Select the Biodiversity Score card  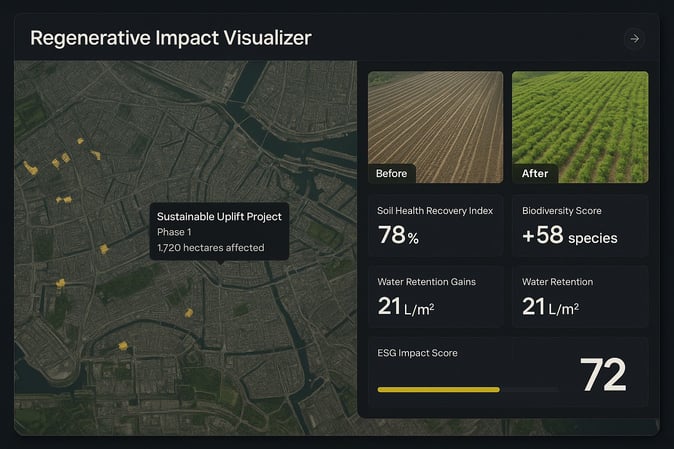click(x=580, y=226)
